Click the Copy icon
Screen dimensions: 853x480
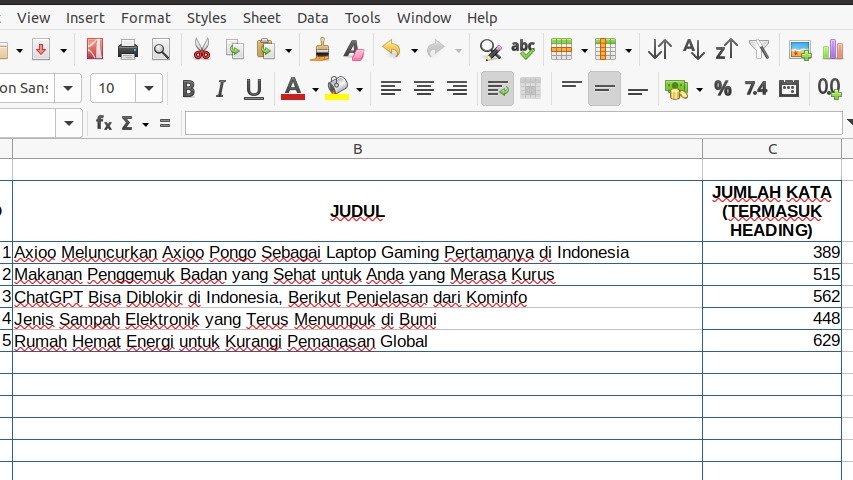234,50
